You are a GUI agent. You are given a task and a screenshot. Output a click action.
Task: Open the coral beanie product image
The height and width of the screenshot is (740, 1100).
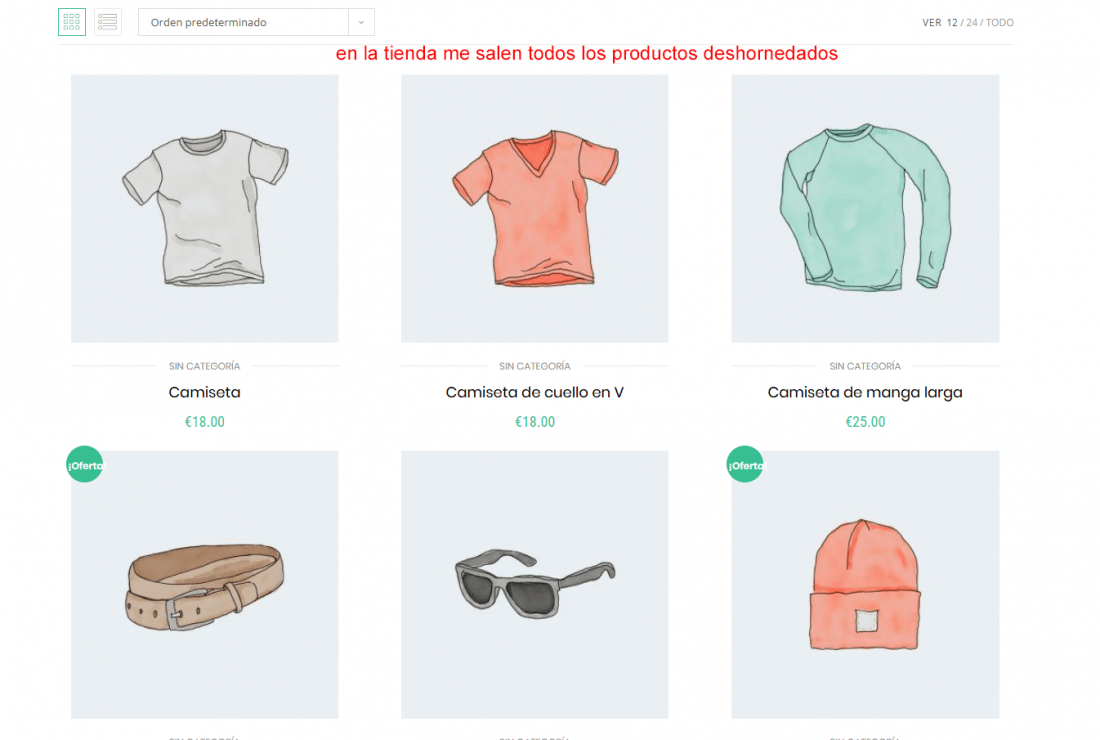coord(865,584)
